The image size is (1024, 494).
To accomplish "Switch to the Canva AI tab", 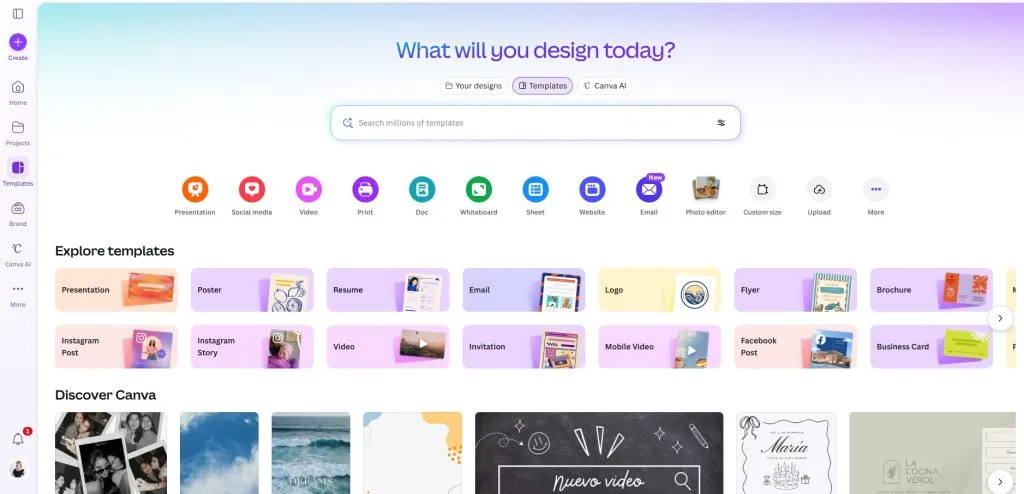I will [x=605, y=86].
